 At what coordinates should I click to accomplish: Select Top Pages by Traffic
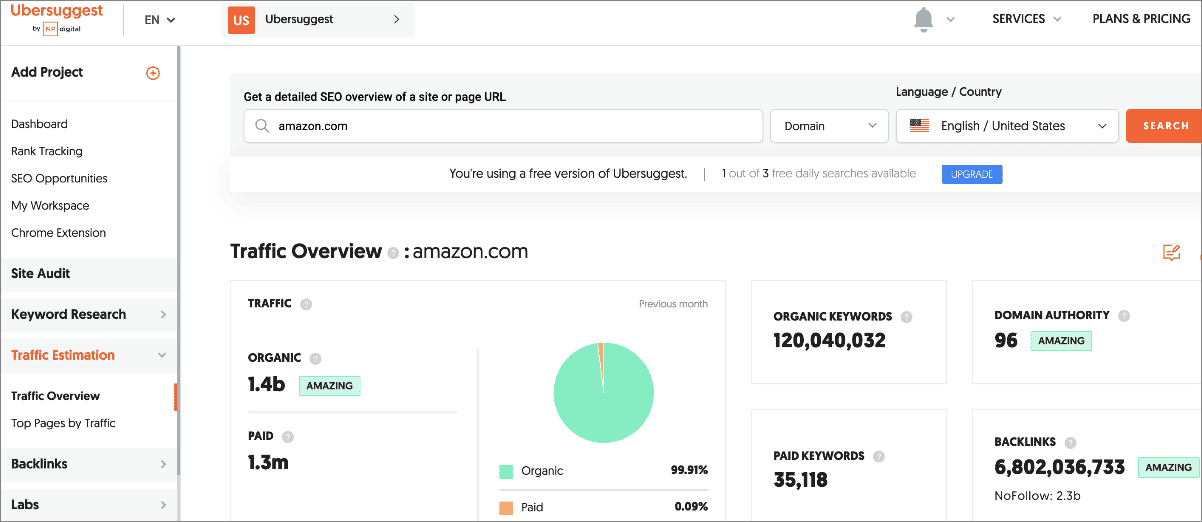[x=63, y=423]
